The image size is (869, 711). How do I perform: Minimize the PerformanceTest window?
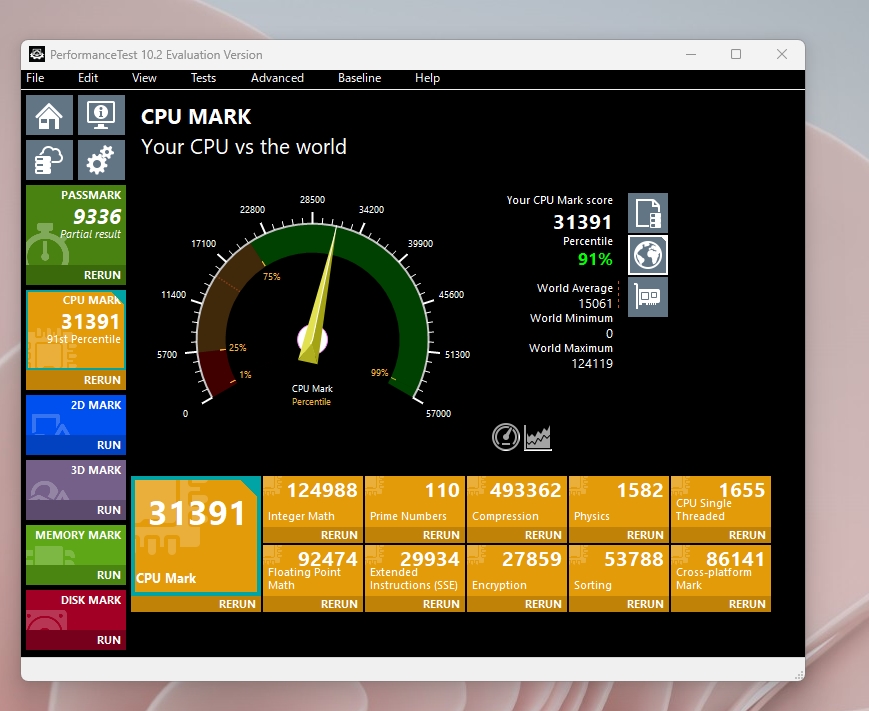click(691, 54)
